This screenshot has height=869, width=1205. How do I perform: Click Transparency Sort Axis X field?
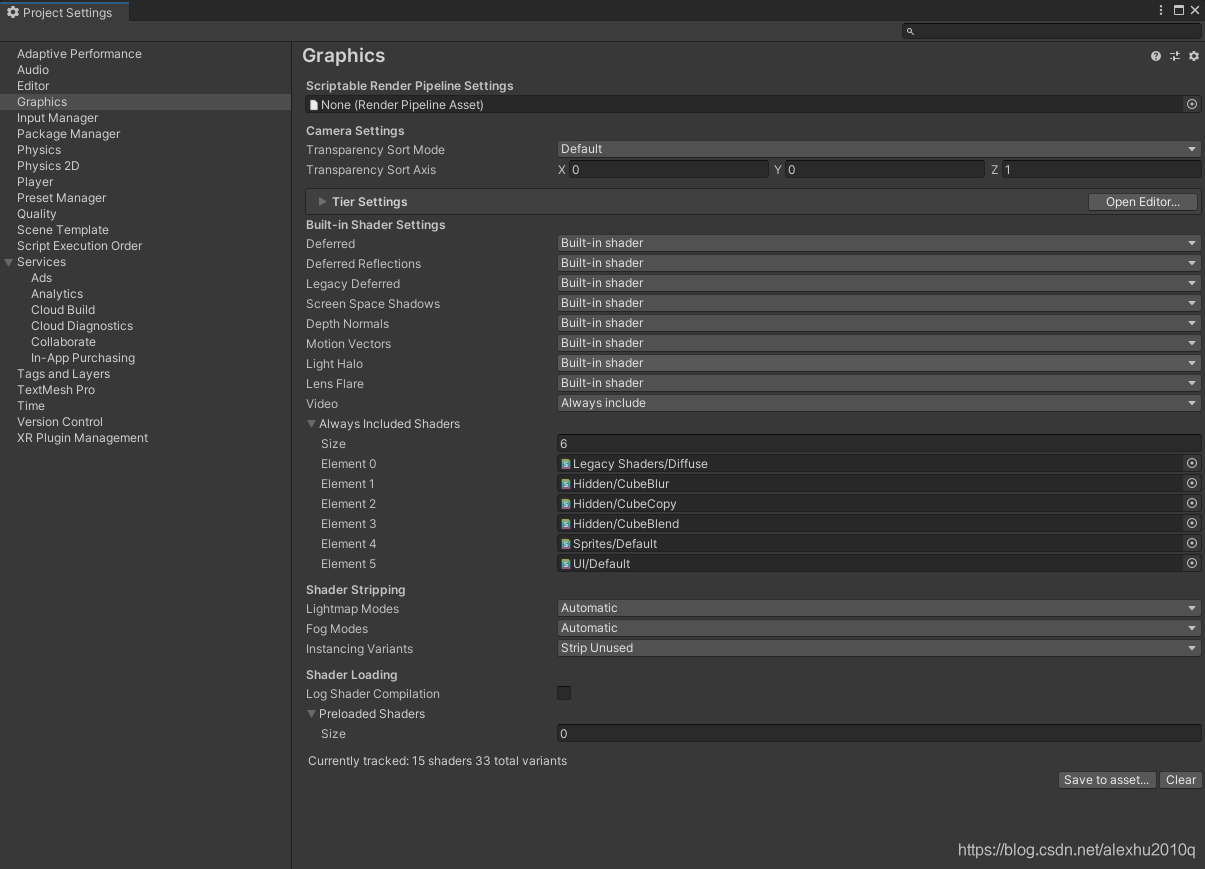tap(670, 170)
